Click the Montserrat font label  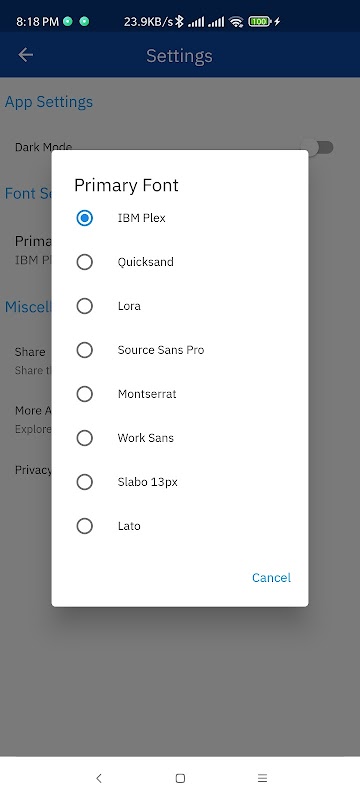click(147, 394)
